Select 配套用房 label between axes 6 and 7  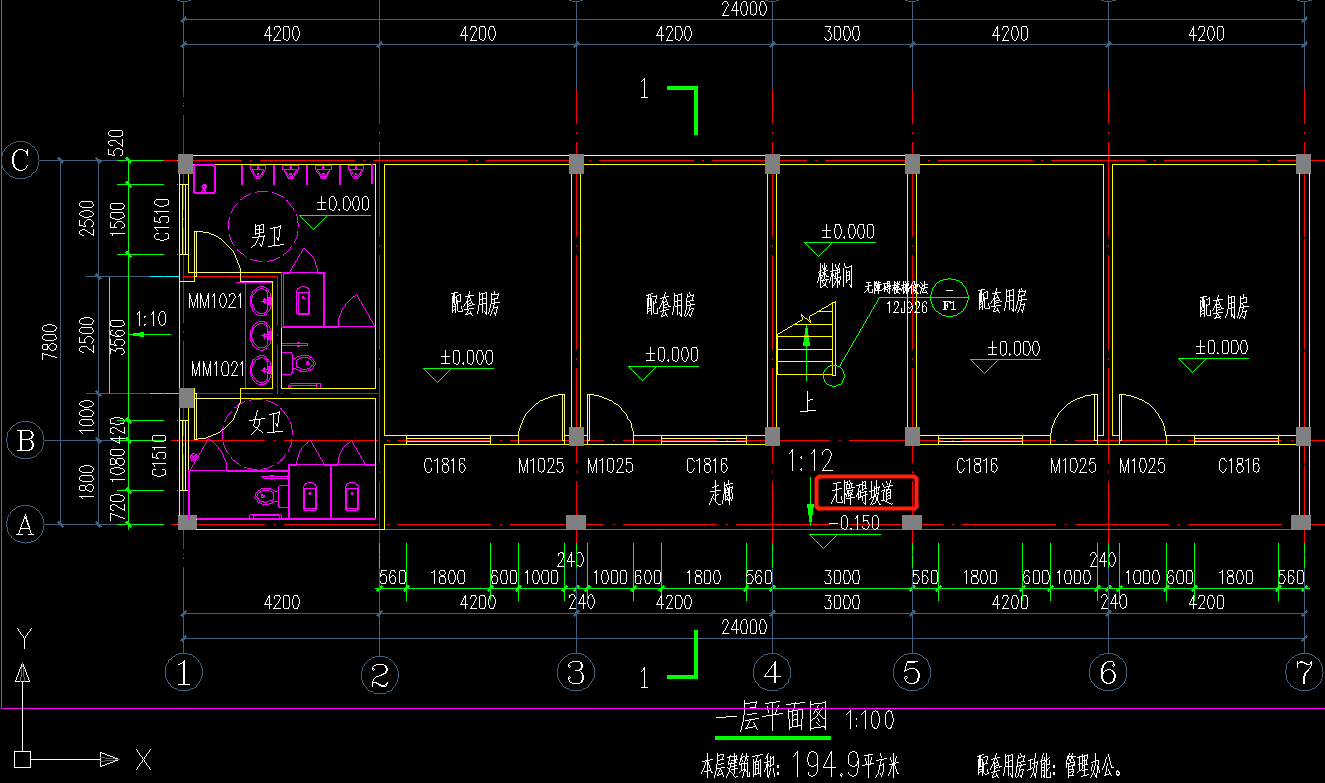click(1224, 308)
